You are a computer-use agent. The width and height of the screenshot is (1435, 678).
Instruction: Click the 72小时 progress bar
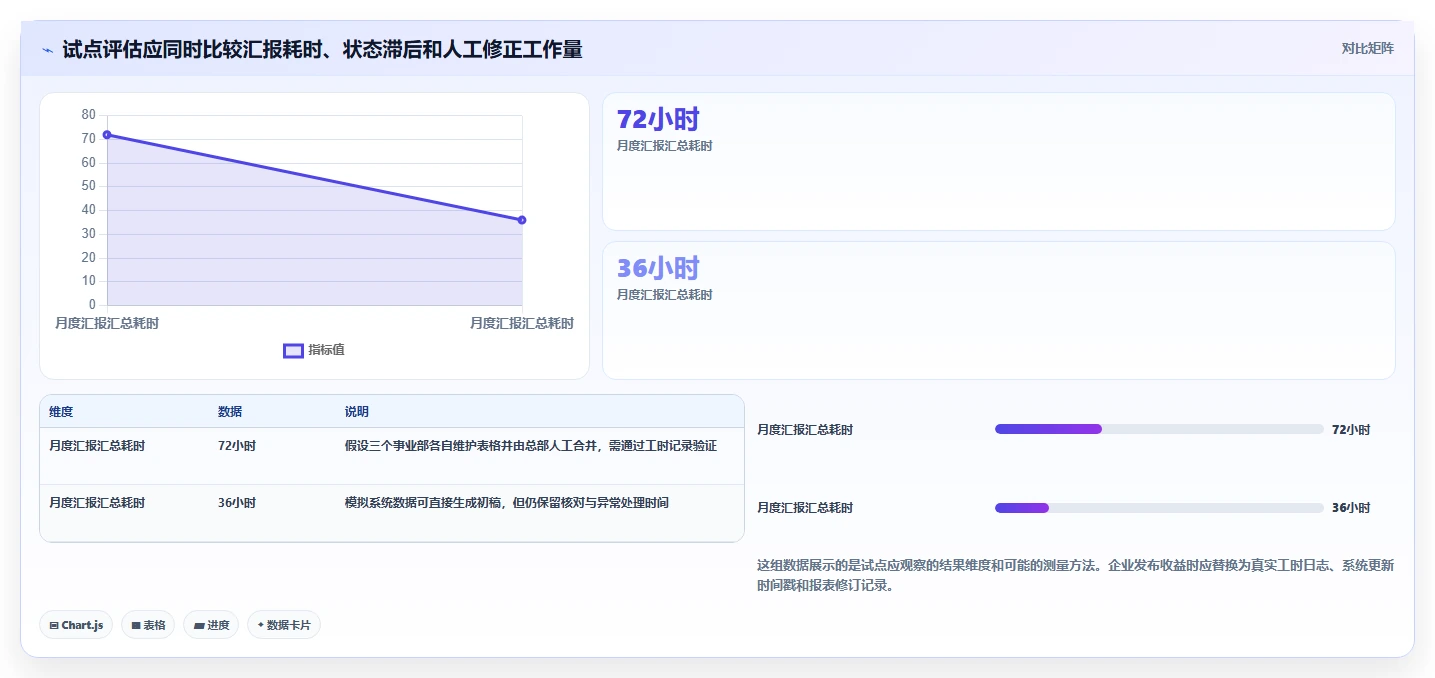(x=1159, y=429)
